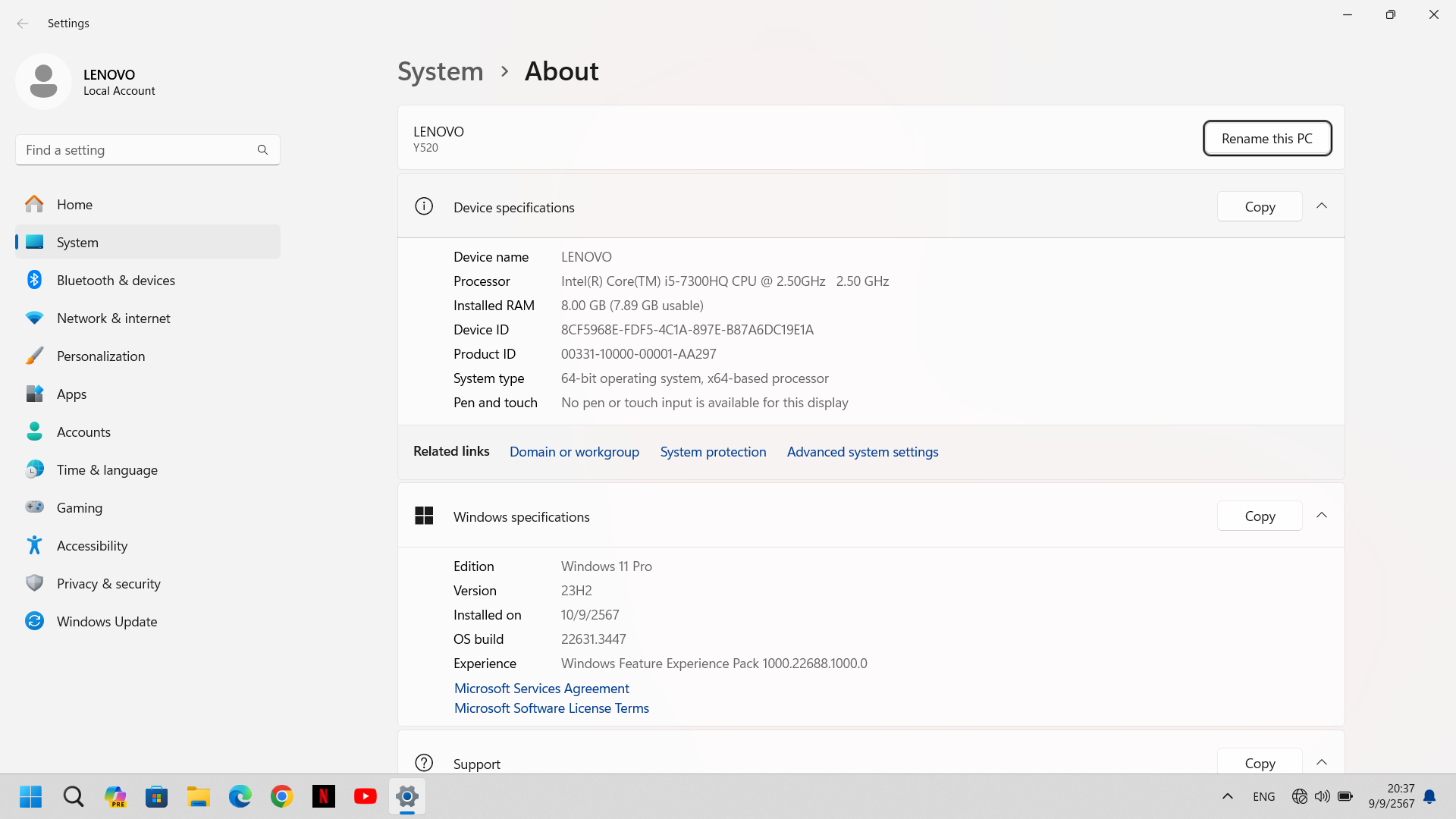Open YouTube from the taskbar
This screenshot has width=1456, height=819.
tap(366, 796)
